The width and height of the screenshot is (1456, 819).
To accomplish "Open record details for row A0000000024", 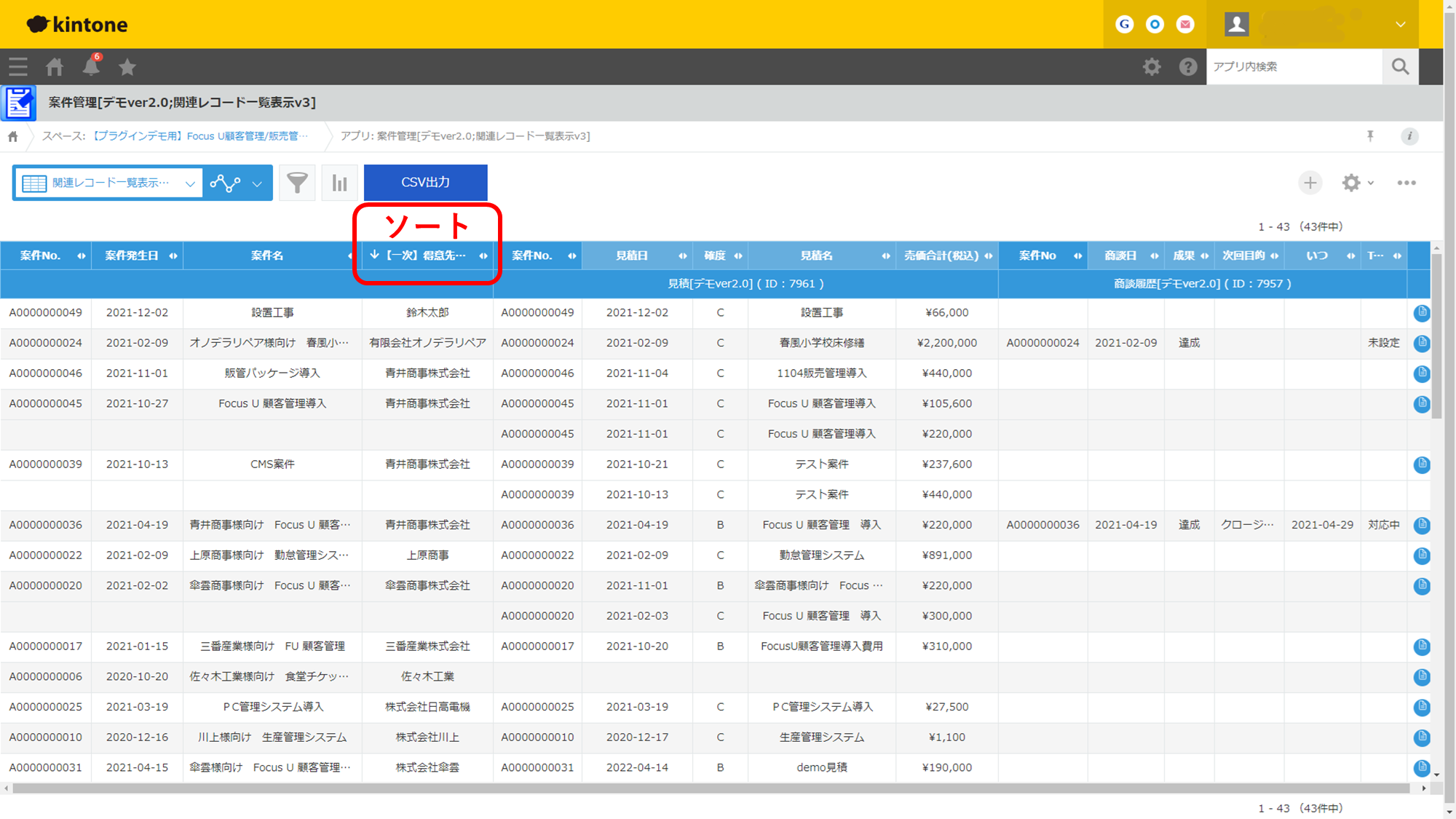I will coord(1422,343).
